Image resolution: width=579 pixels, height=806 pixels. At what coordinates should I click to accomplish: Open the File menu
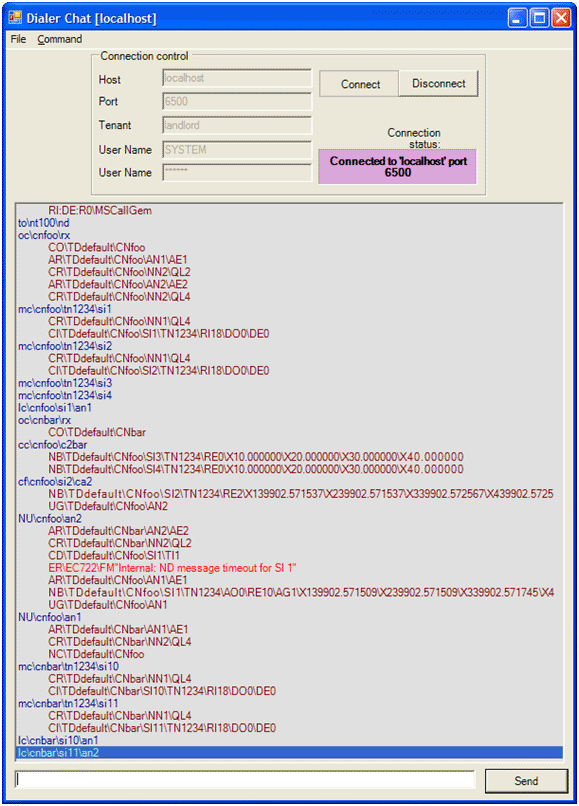coord(18,39)
